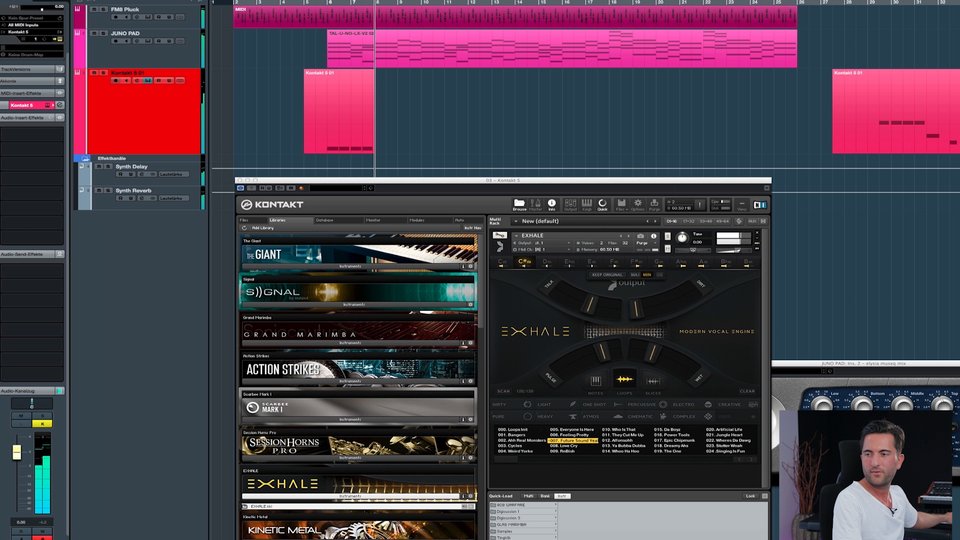
Task: Click the Kontakt Info icon
Action: pos(552,203)
